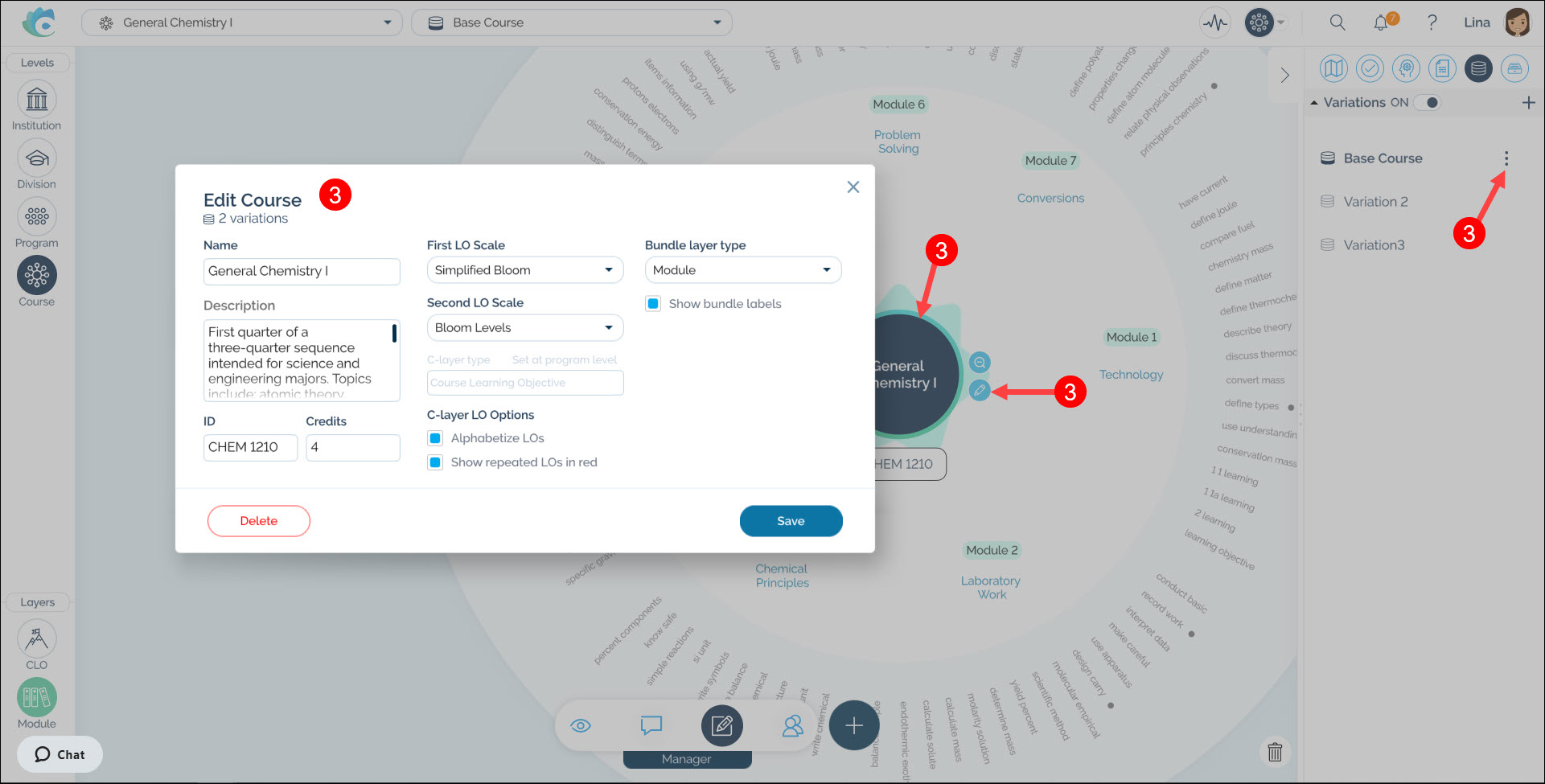
Task: Open the First LO Scale dropdown
Action: coord(524,270)
